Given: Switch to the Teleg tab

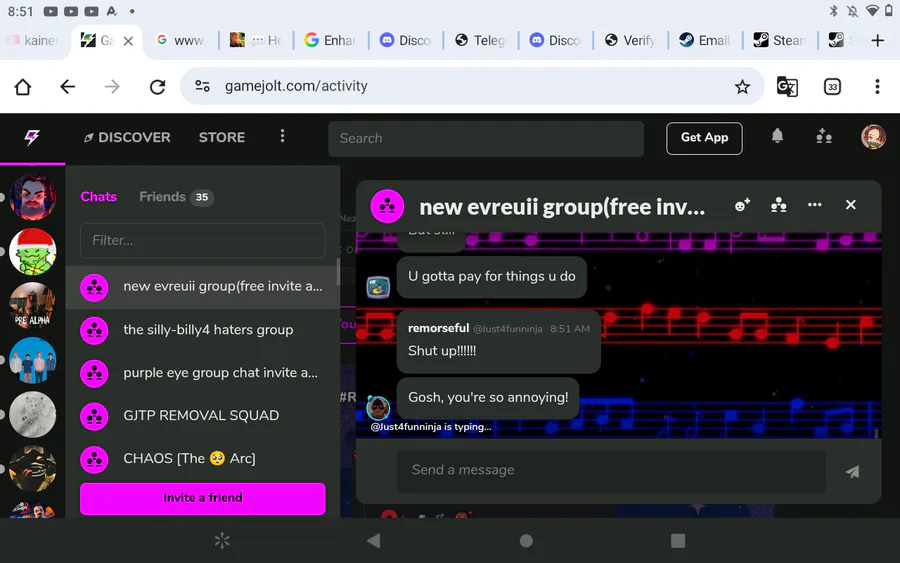Looking at the screenshot, I should pyautogui.click(x=480, y=40).
